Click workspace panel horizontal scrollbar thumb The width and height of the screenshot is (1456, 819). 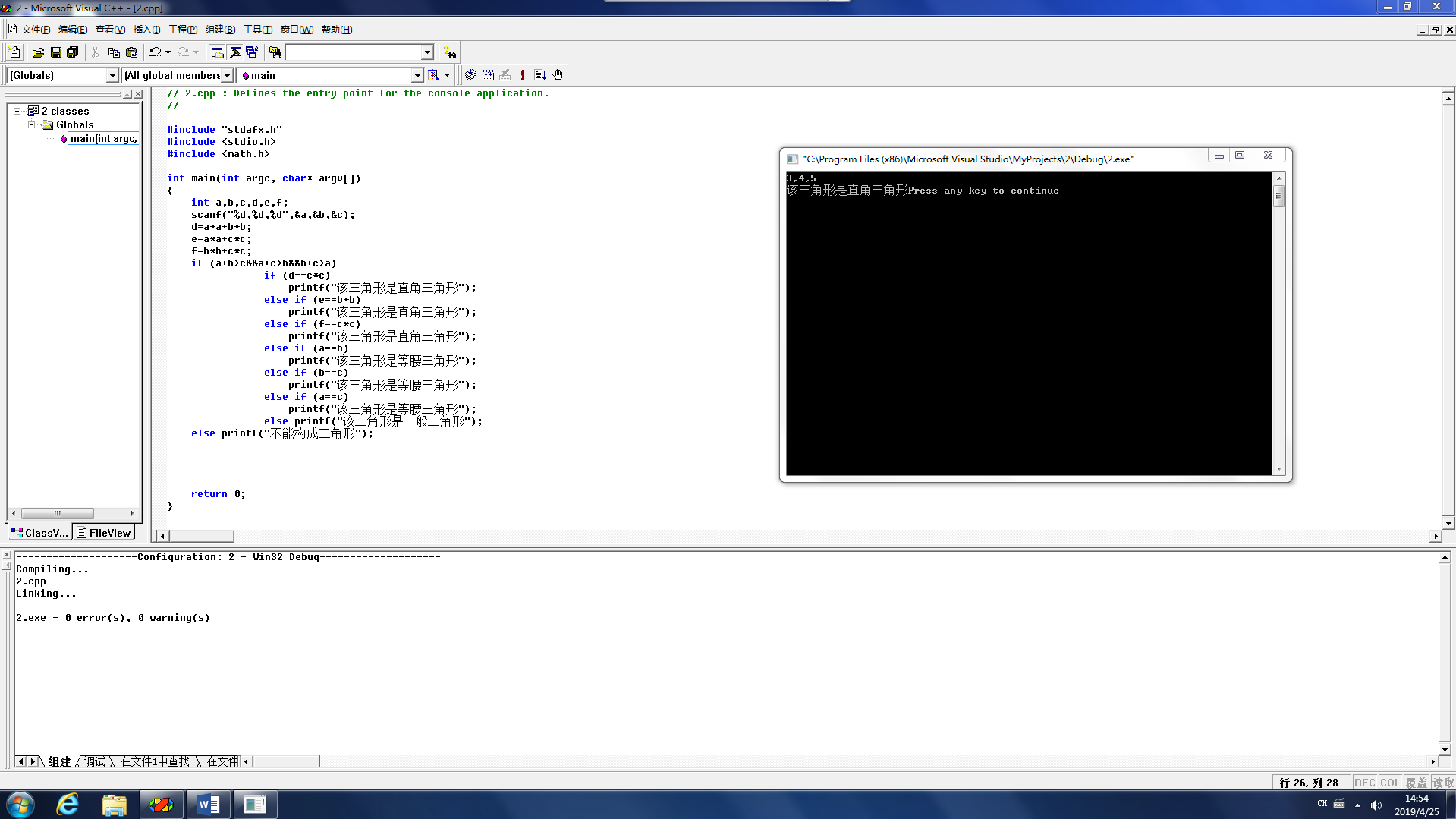point(58,513)
